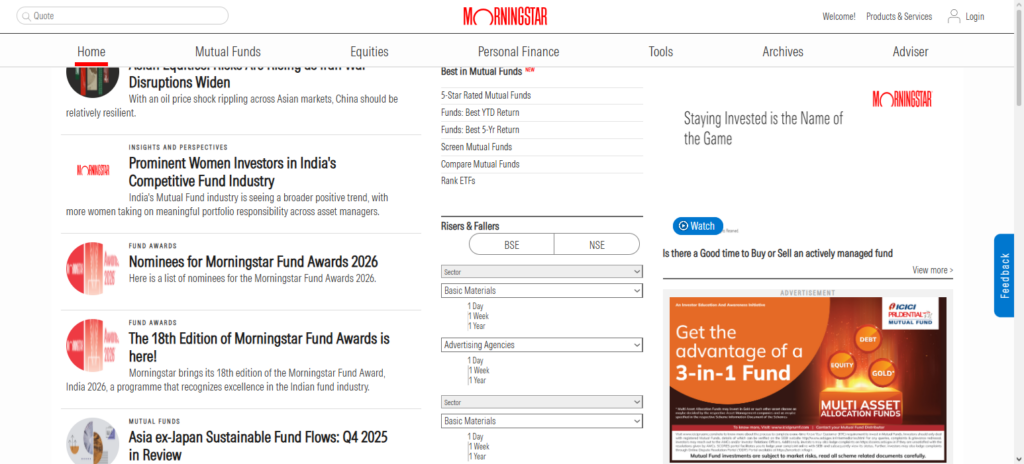Open Prominent Women Investors article headline
This screenshot has width=1024, height=464.
pyautogui.click(x=232, y=172)
